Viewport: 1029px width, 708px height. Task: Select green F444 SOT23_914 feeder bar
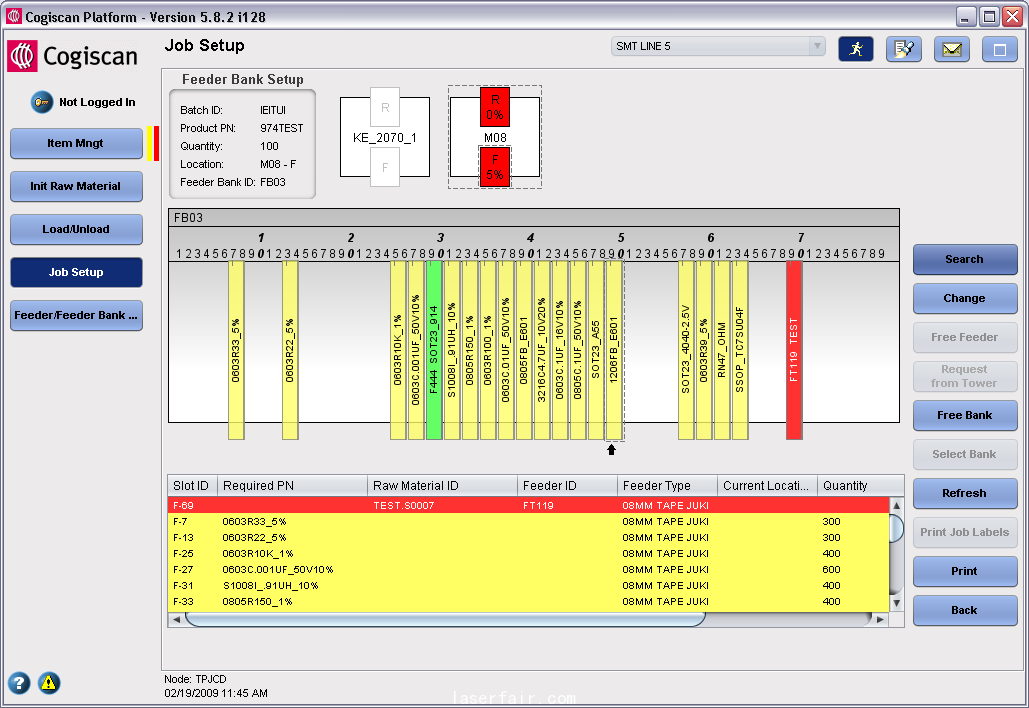tap(434, 350)
